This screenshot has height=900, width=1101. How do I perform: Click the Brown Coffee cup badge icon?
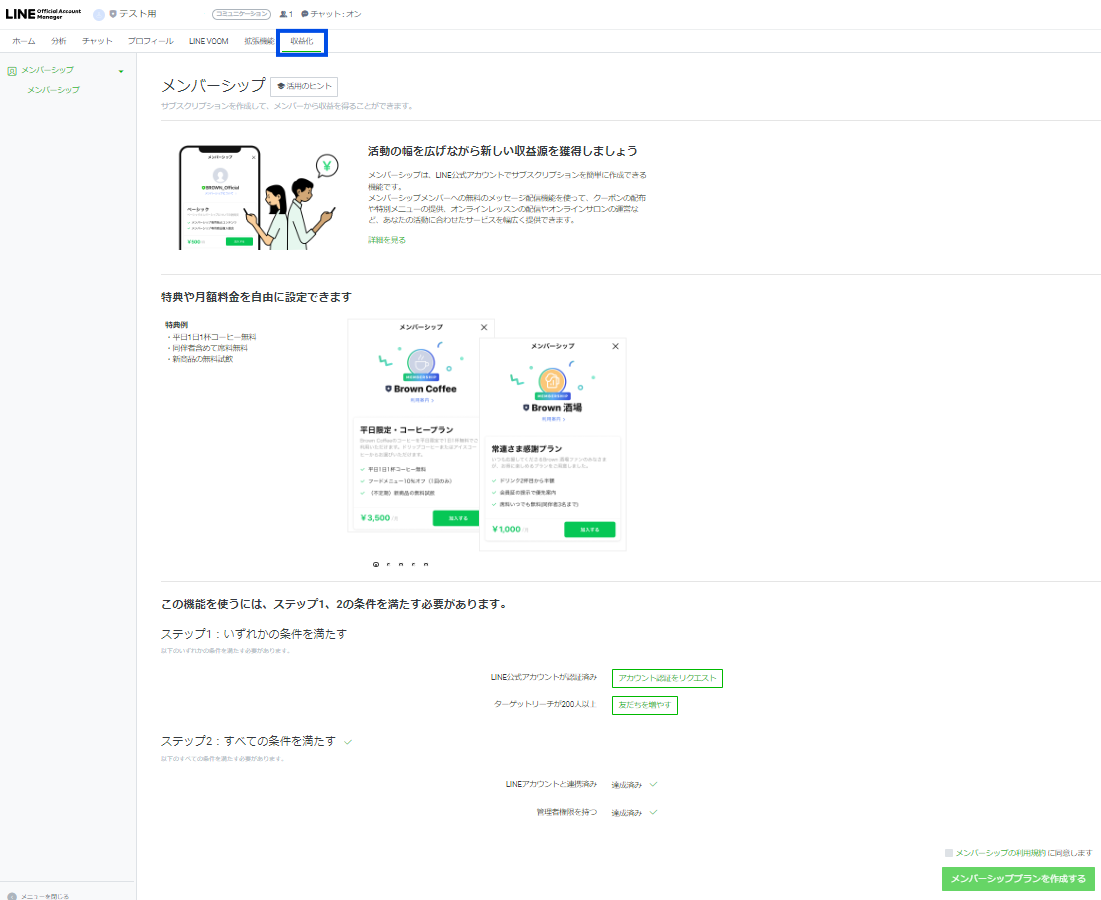[x=421, y=363]
